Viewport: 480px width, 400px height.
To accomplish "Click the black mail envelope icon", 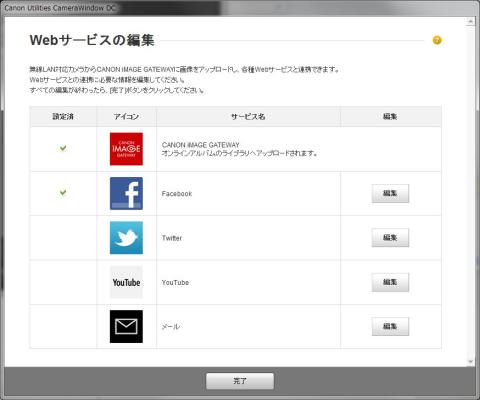I will 126,326.
